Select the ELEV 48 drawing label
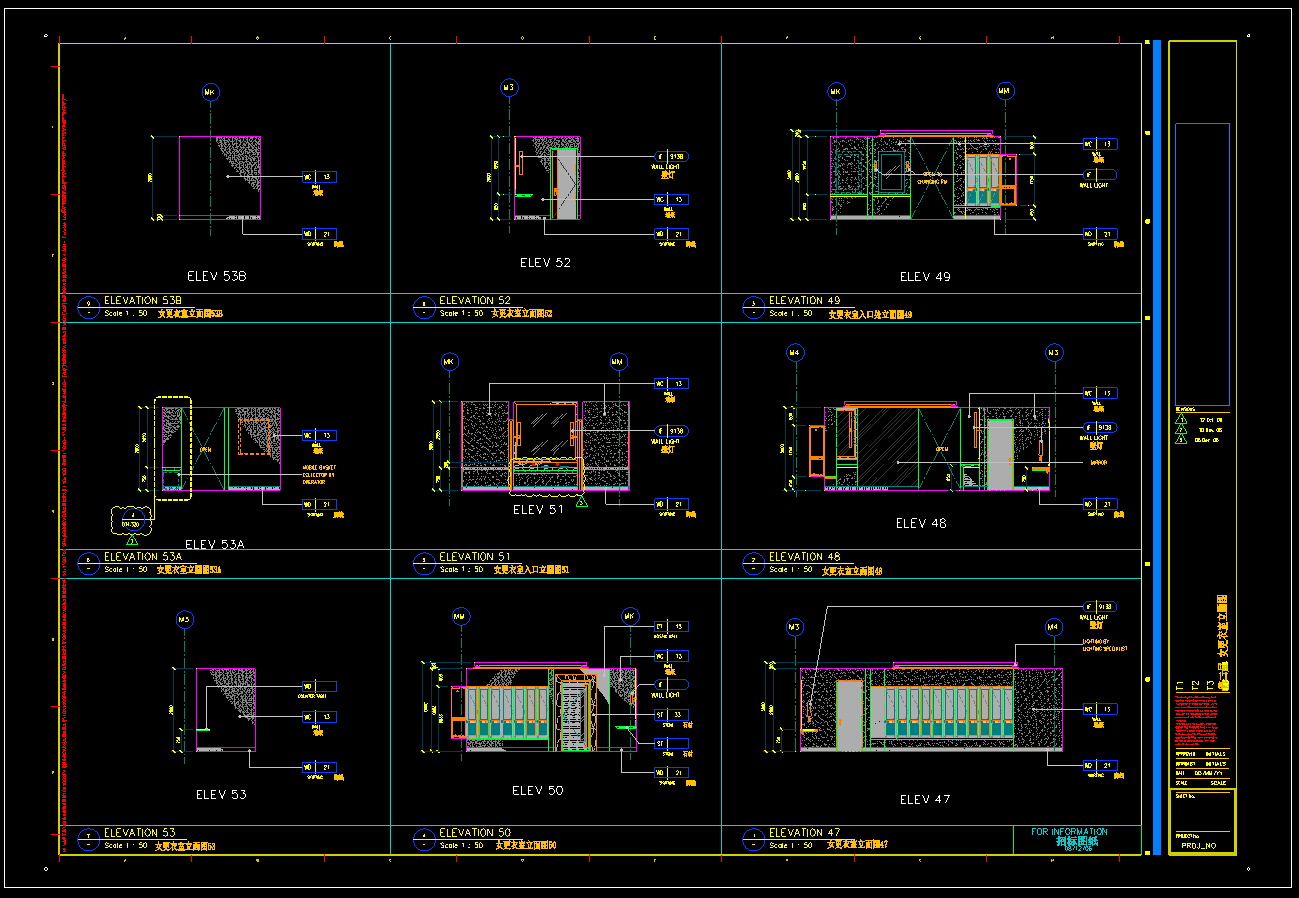 [x=921, y=523]
